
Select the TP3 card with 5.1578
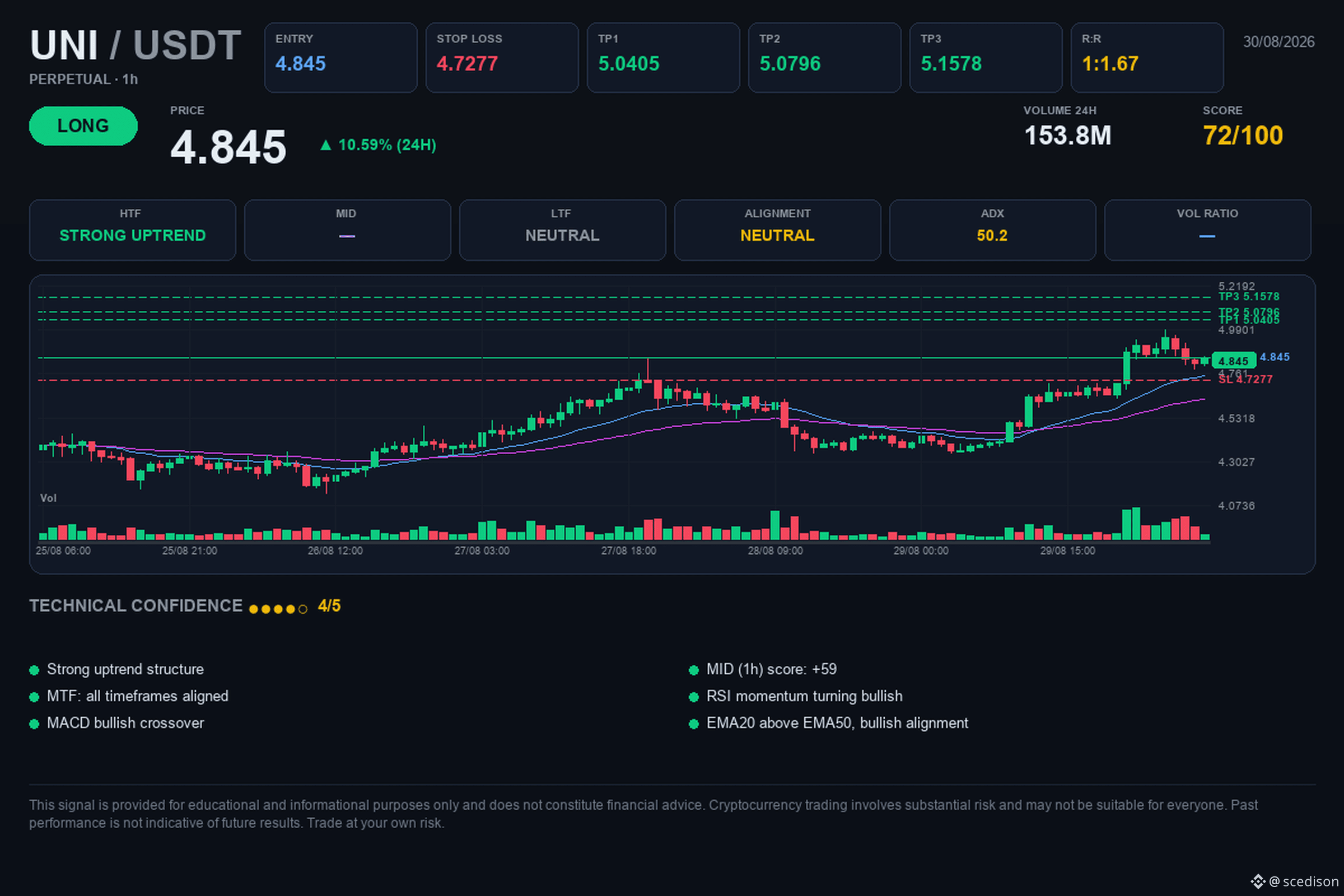[986, 58]
